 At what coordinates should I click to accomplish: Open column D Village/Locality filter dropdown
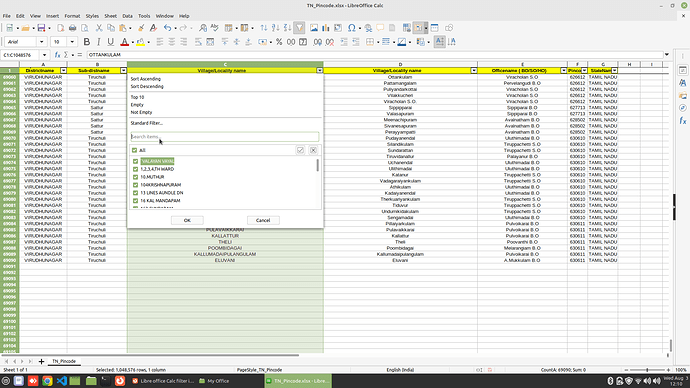pyautogui.click(x=474, y=70)
